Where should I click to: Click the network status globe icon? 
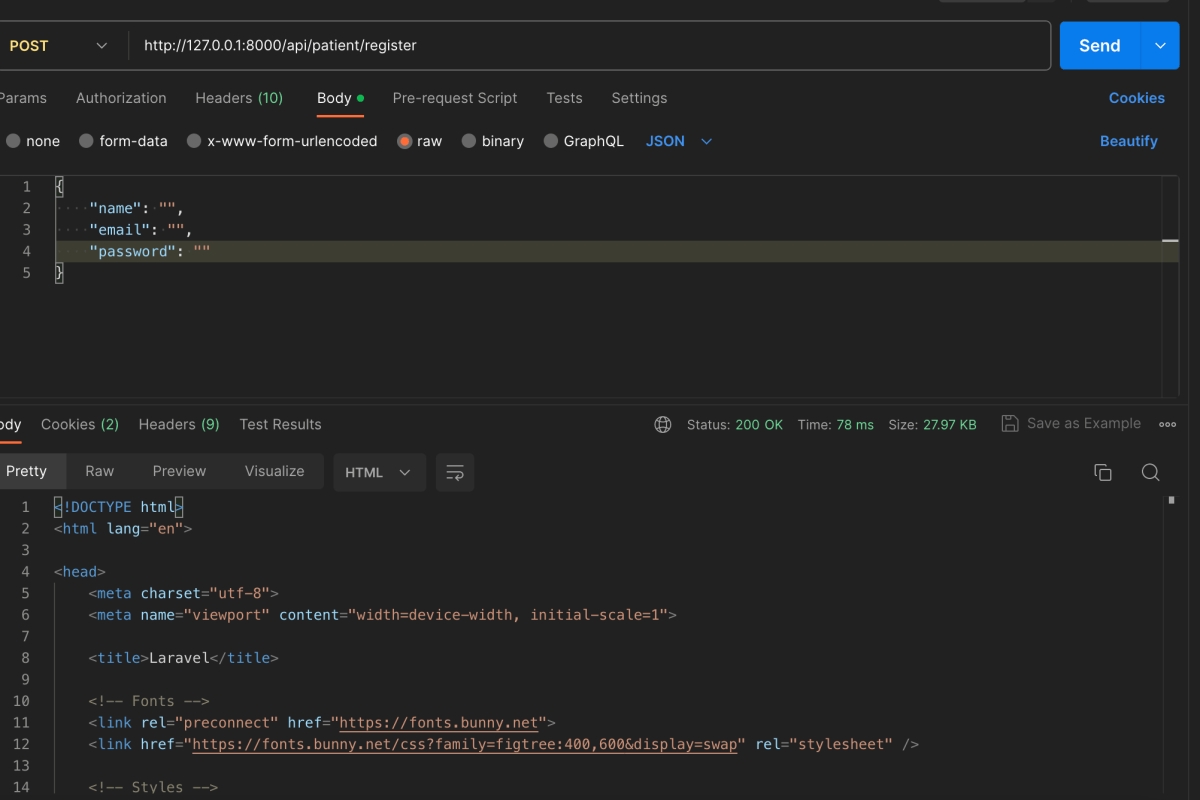pyautogui.click(x=662, y=424)
